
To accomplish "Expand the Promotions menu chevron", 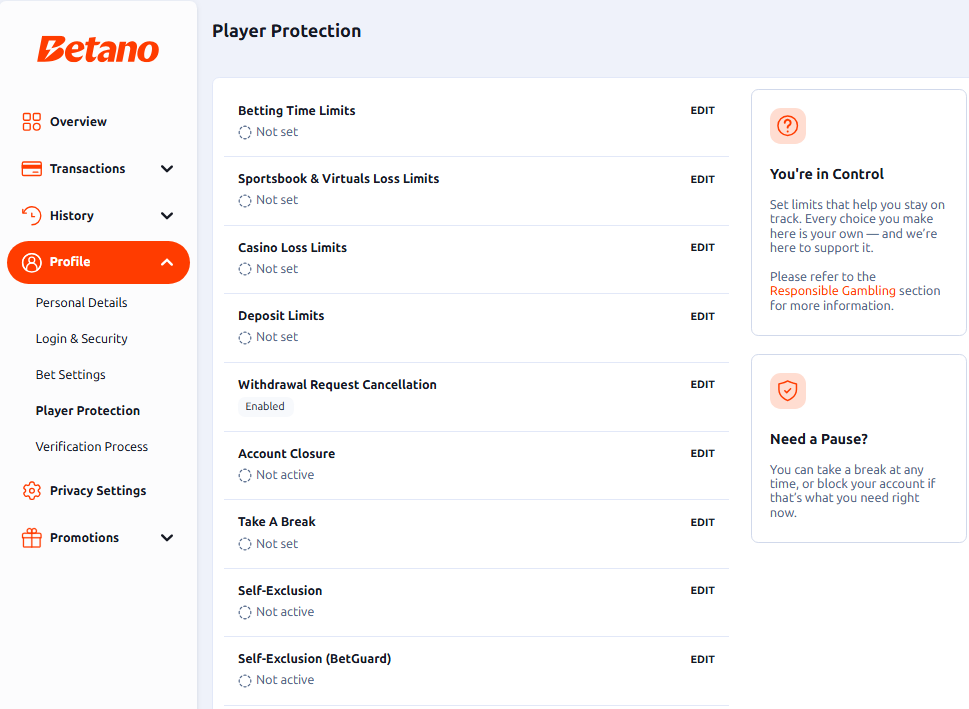I will 167,538.
